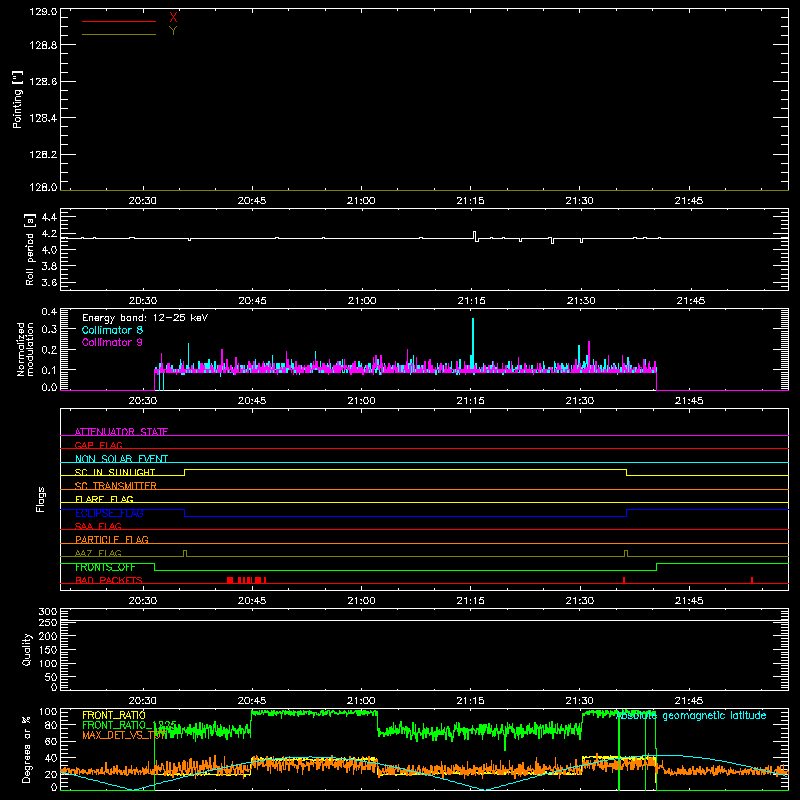800x800 pixels.
Task: Click the Normalized modulation axis title
Action: pyautogui.click(x=24, y=349)
